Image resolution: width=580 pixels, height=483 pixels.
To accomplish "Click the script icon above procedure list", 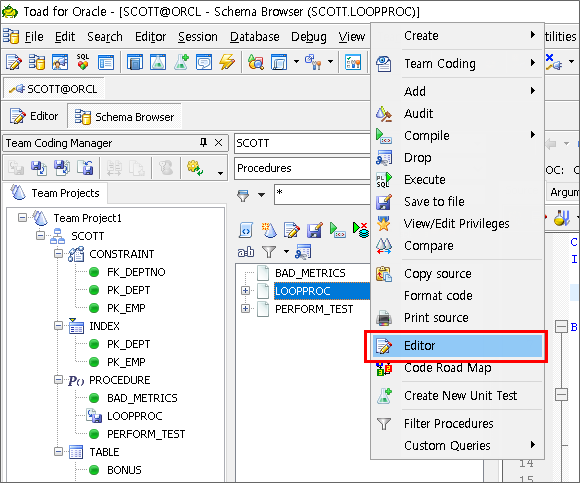I will pos(246,230).
